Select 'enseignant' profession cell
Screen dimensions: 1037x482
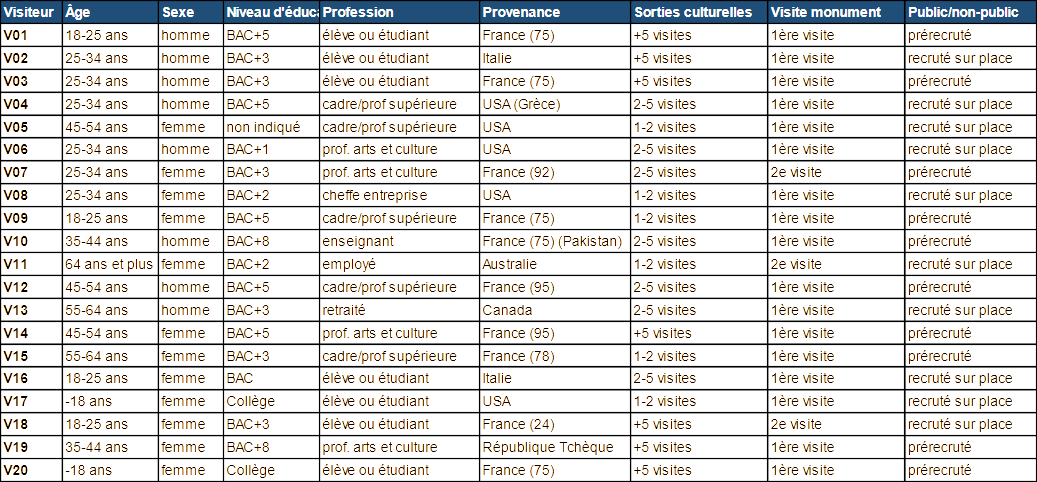[399, 241]
